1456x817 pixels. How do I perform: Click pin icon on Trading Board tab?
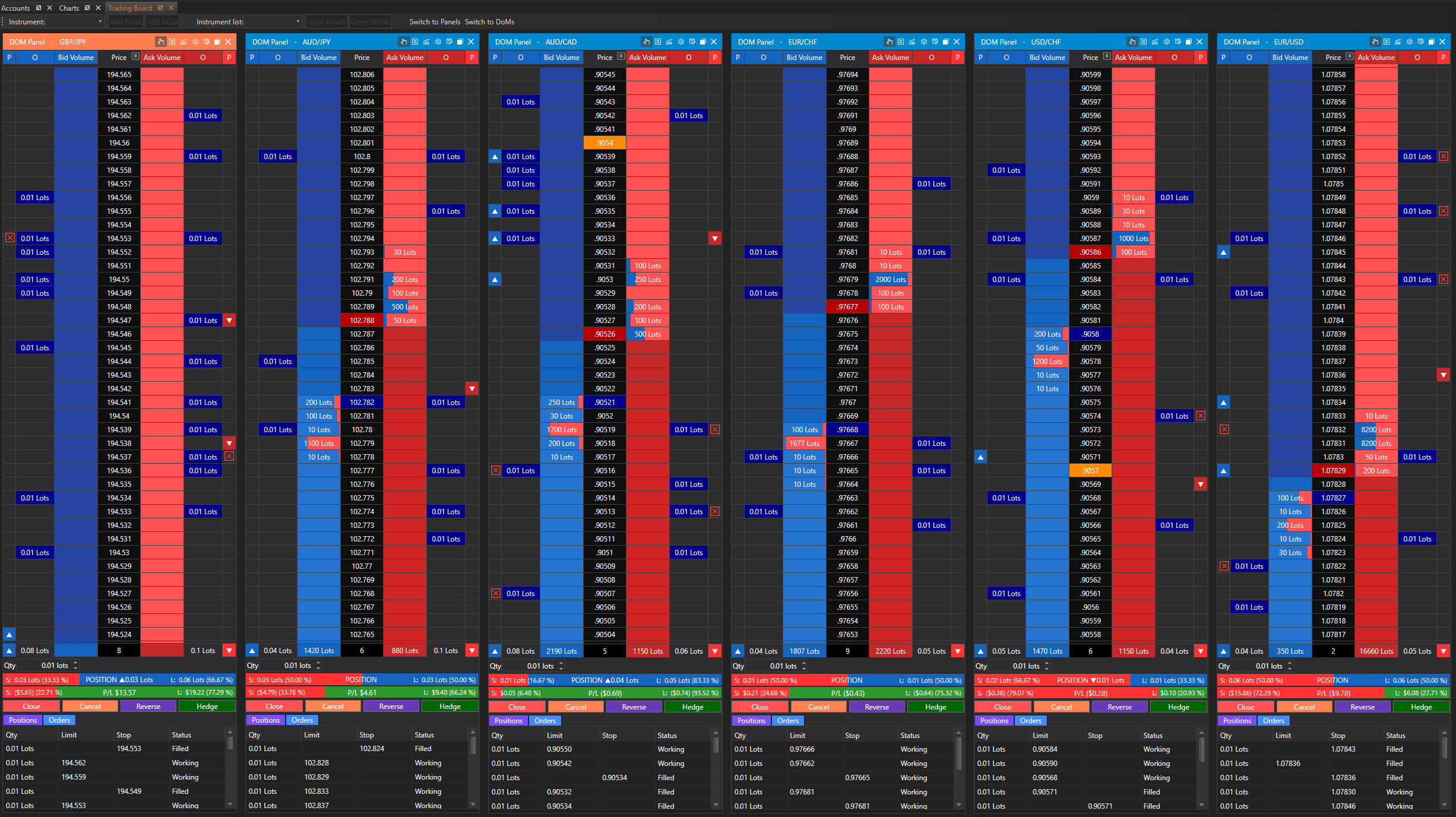(x=160, y=8)
